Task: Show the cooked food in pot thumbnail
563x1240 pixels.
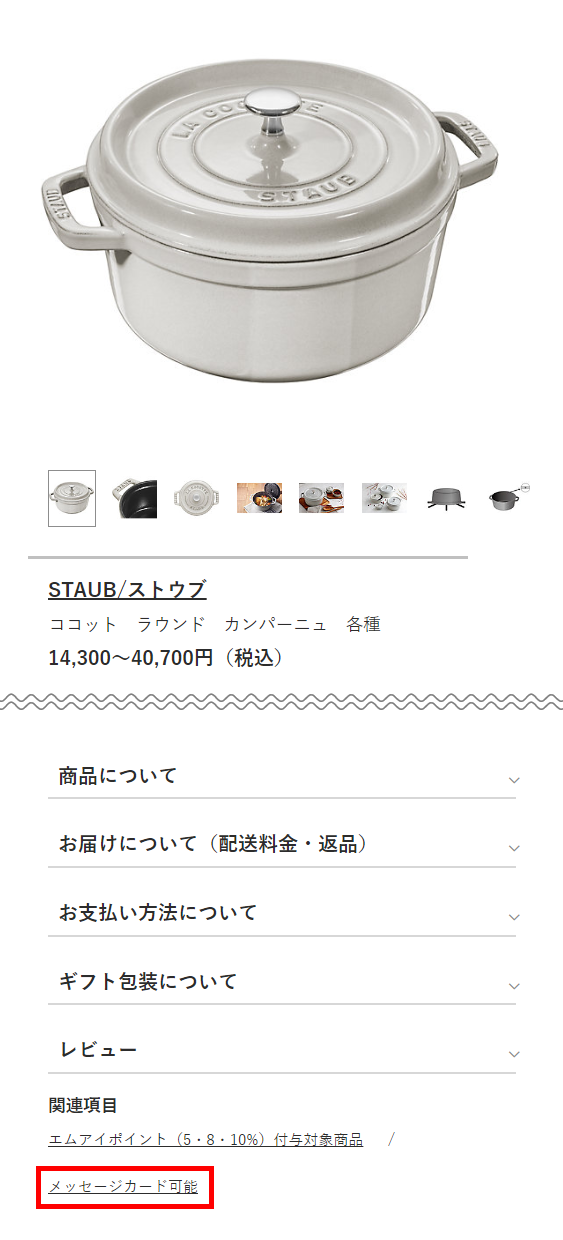Action: pos(259,498)
